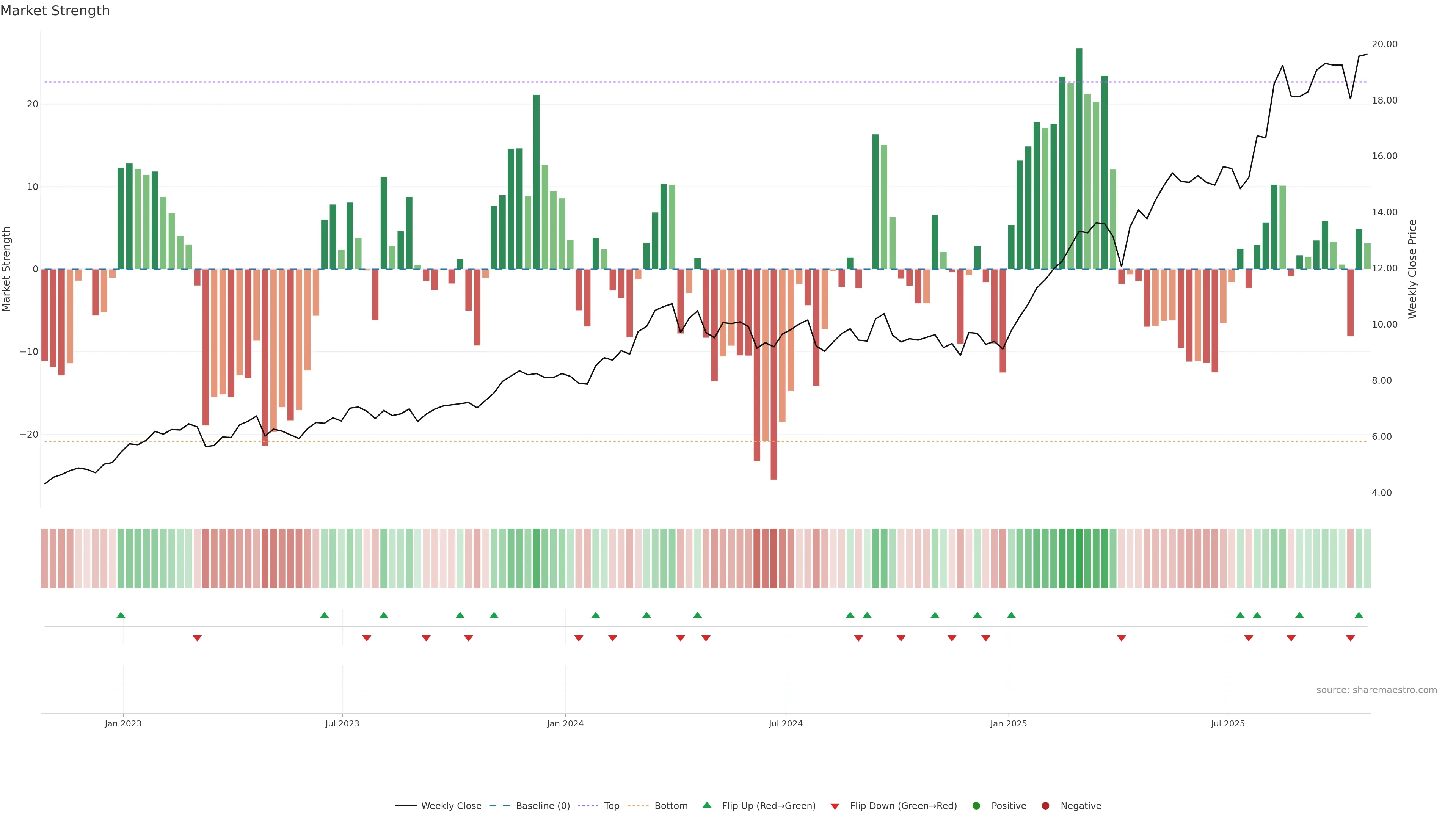1456x819 pixels.
Task: Click the Jul 2025 x-axis label
Action: [x=1228, y=723]
